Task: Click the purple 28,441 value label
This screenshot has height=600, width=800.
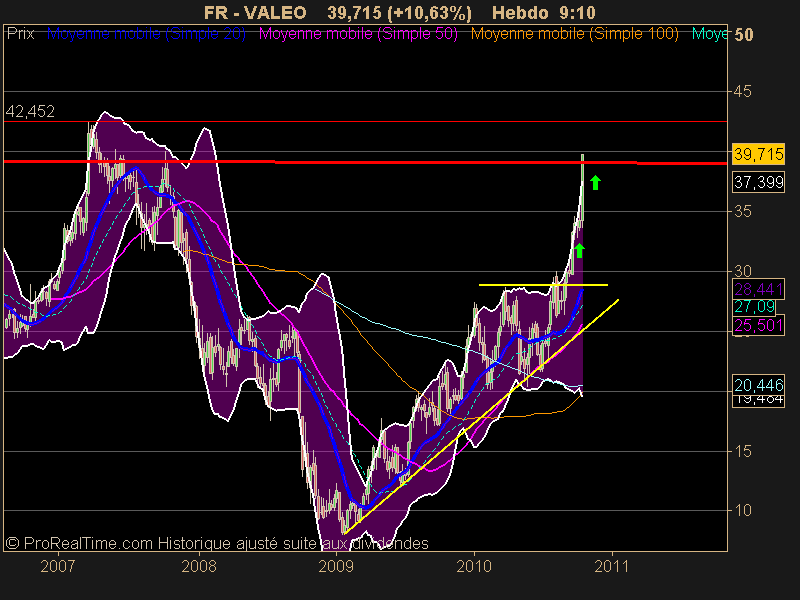Action: coord(758,289)
